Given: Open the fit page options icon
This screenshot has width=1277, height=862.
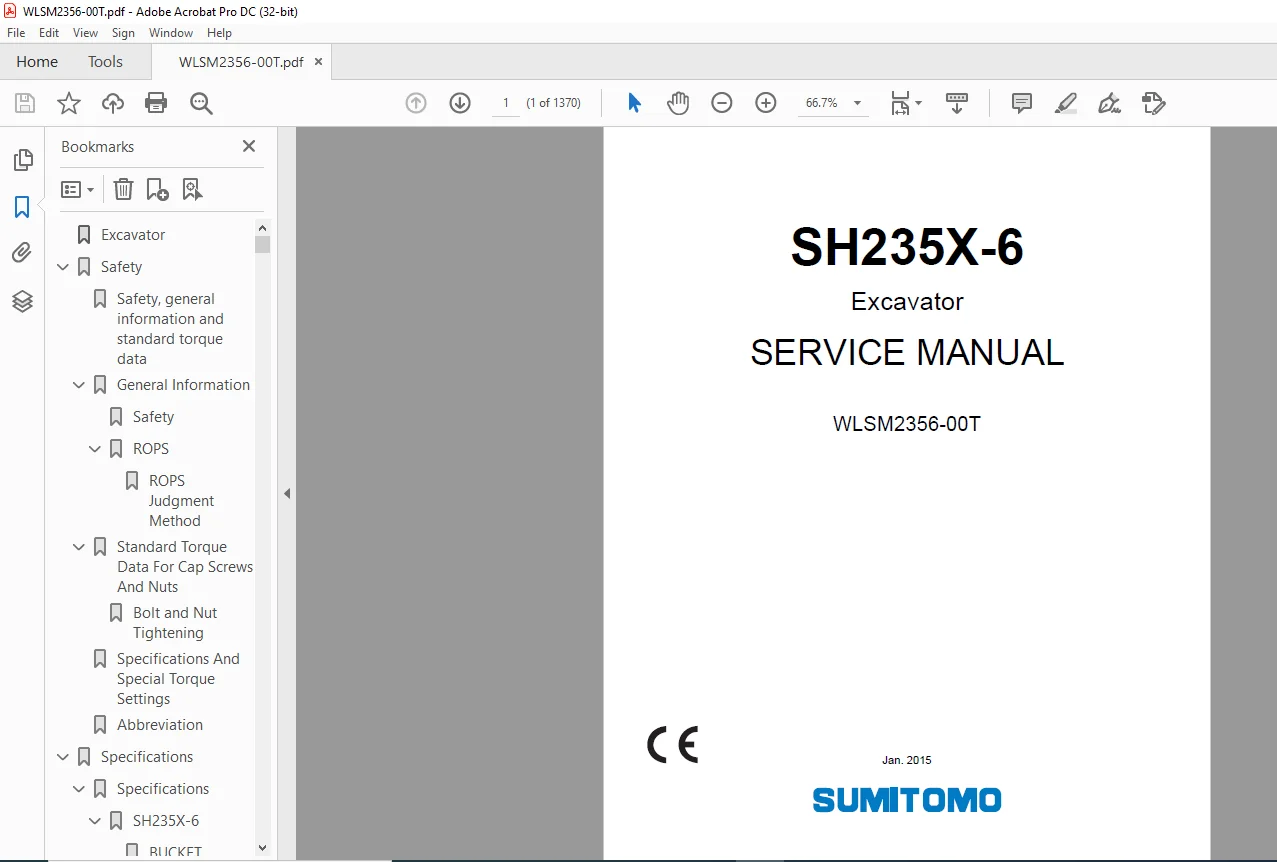Looking at the screenshot, I should [906, 103].
